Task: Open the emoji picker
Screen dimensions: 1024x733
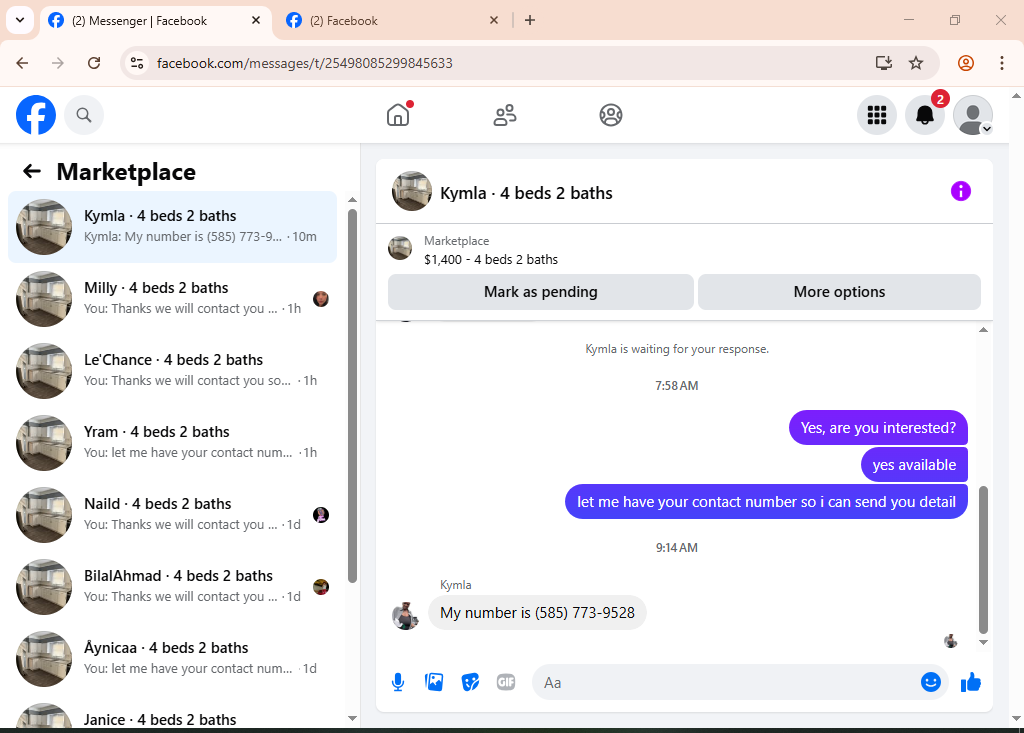Action: [x=931, y=682]
